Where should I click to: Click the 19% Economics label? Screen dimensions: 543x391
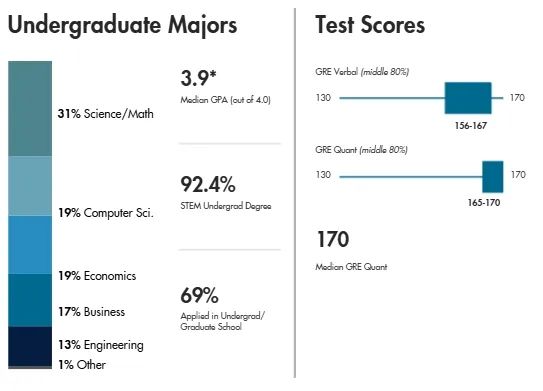(97, 276)
